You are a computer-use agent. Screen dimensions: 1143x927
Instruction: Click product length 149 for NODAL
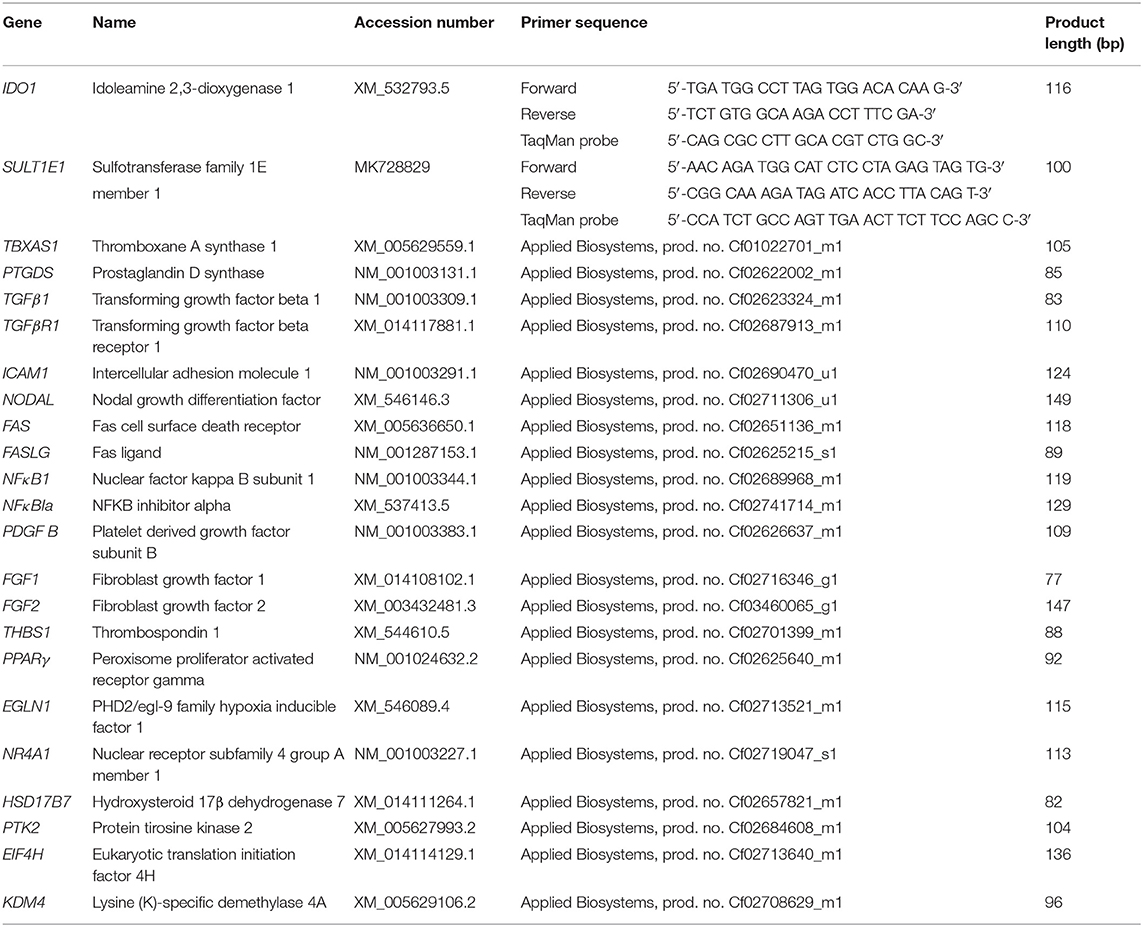click(x=1057, y=399)
